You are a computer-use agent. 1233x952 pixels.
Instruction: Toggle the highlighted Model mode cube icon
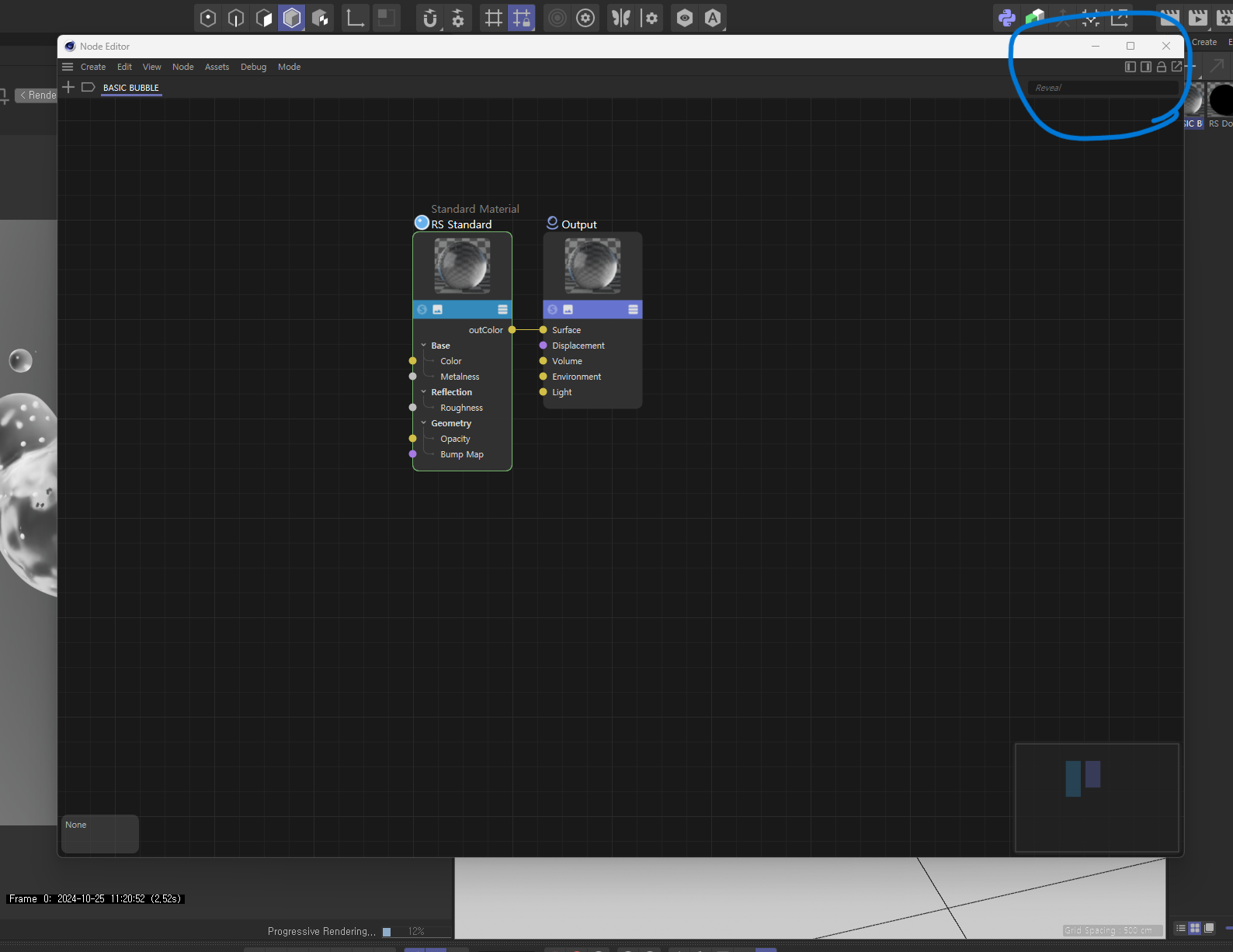click(x=292, y=18)
